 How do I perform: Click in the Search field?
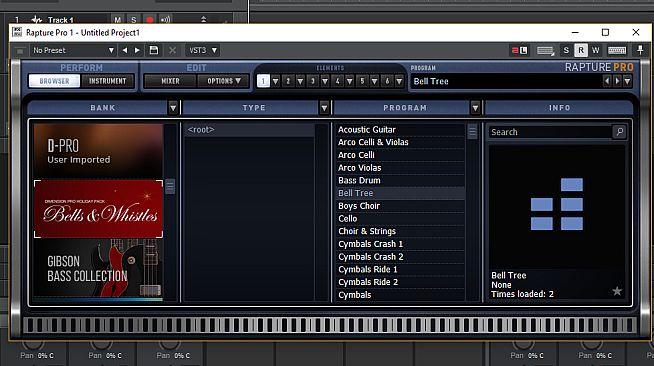click(551, 132)
